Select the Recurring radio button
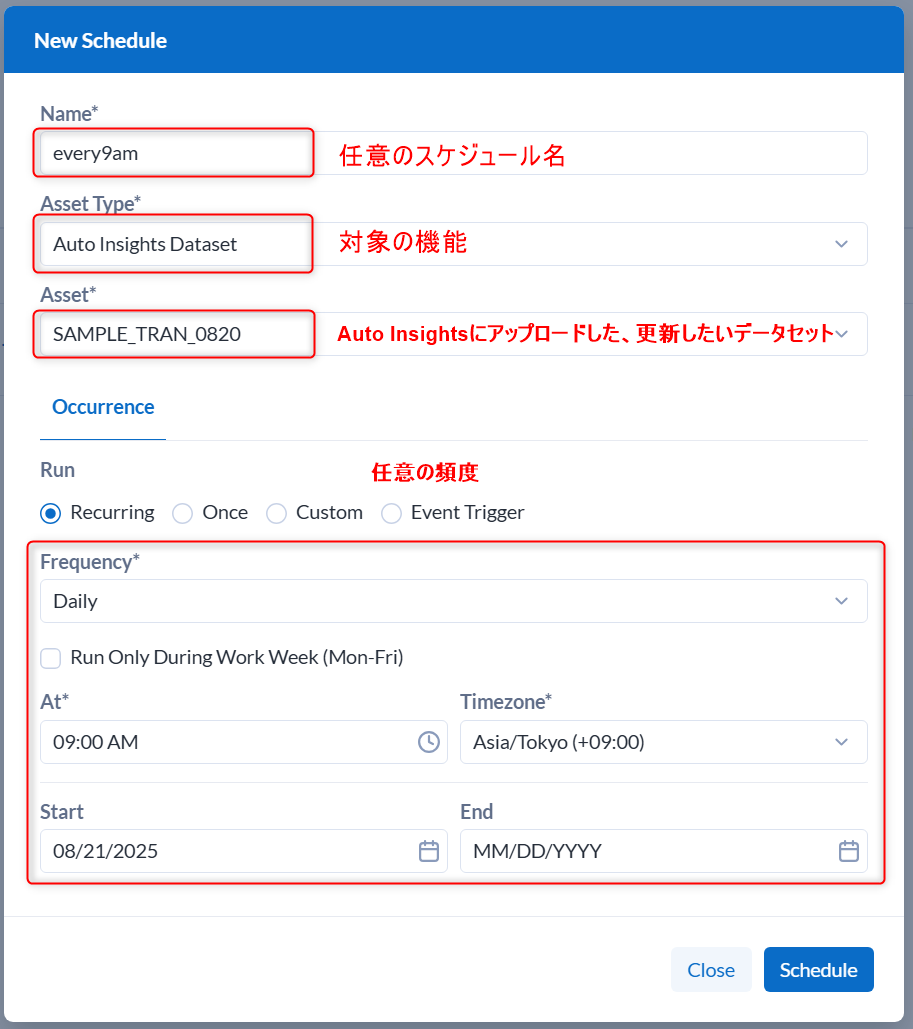Viewport: 913px width, 1029px height. [51, 513]
